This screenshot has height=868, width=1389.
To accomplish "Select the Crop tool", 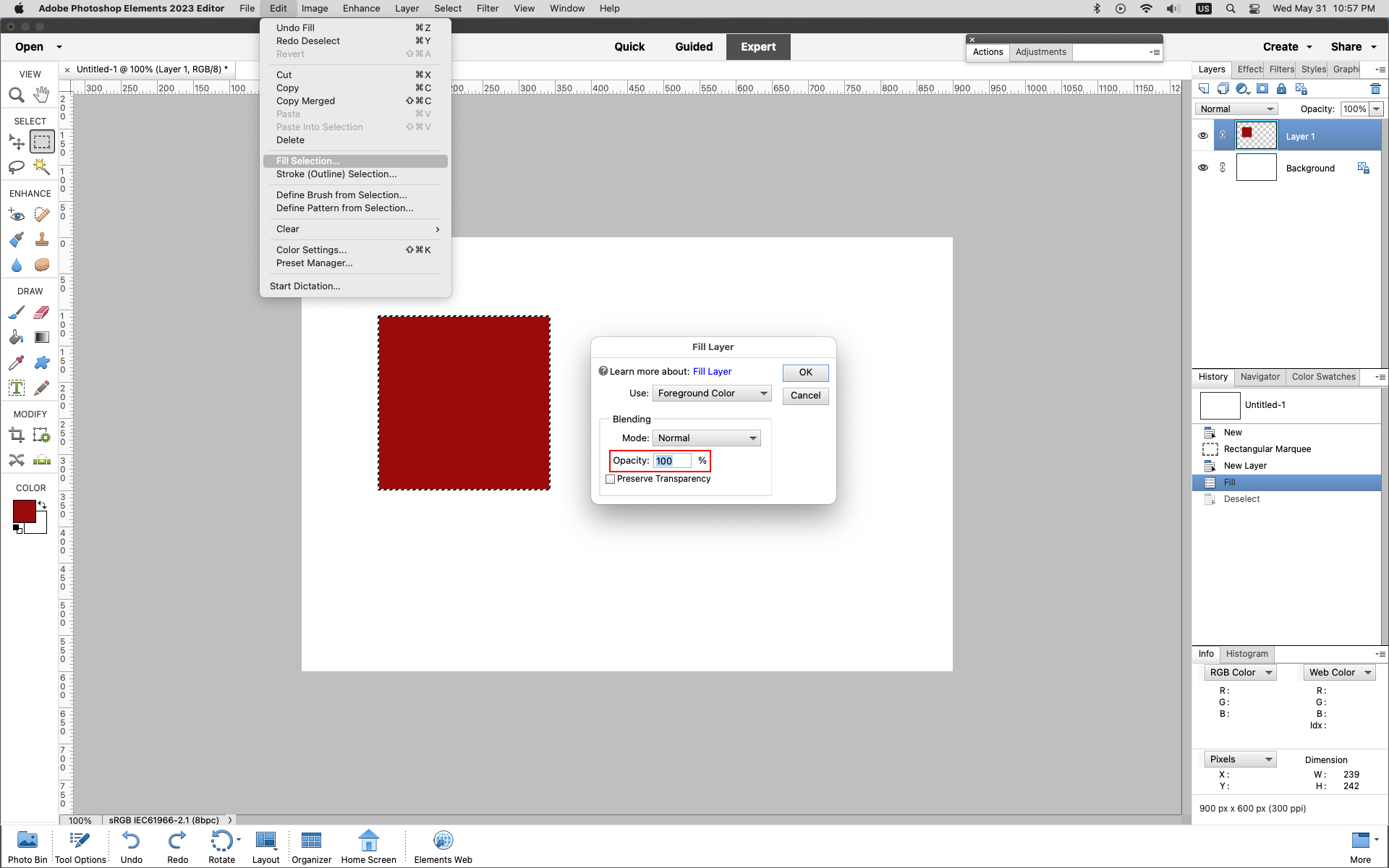I will click(x=16, y=435).
